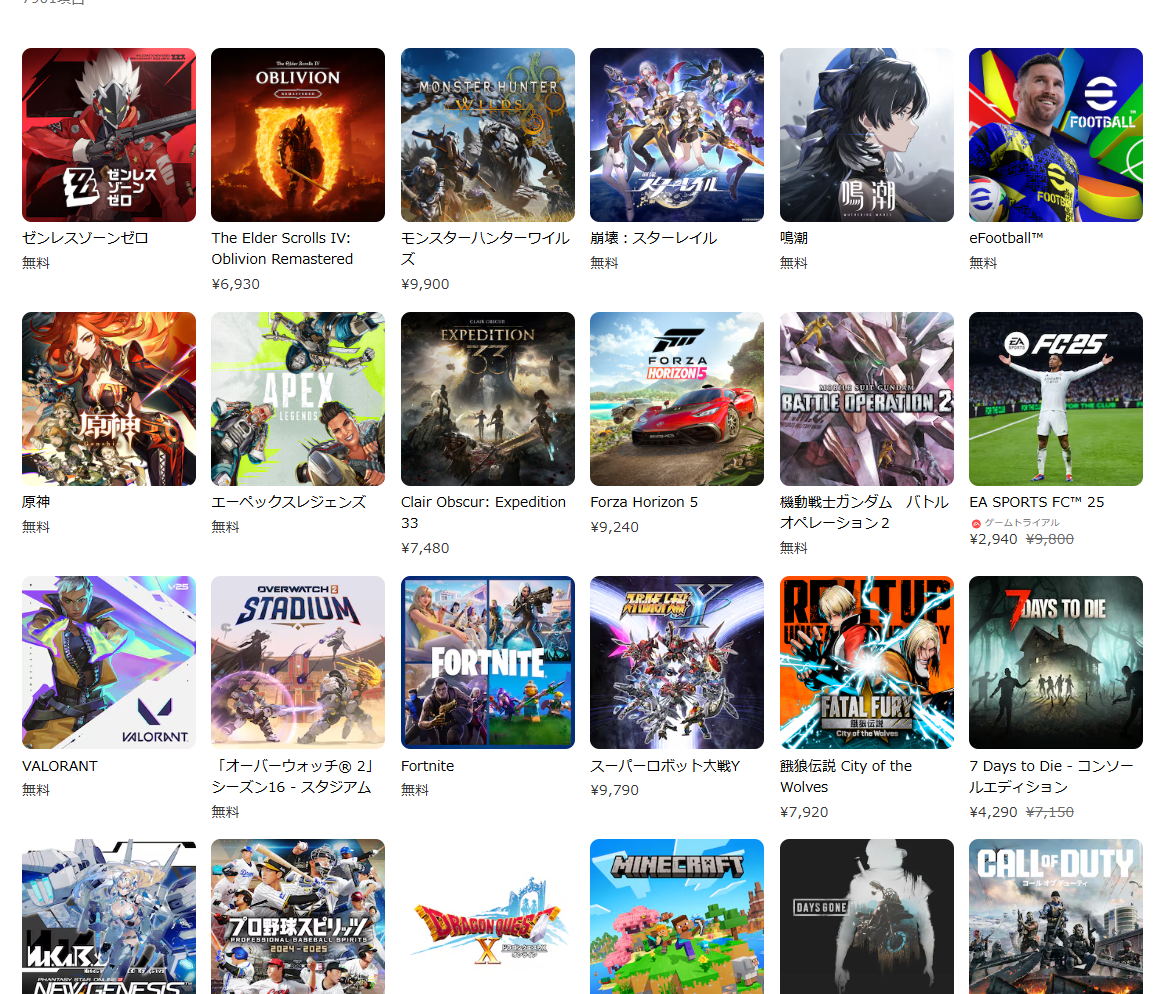This screenshot has width=1169, height=994.
Task: Open the Zenless Zone Zero cover art
Action: tap(109, 135)
